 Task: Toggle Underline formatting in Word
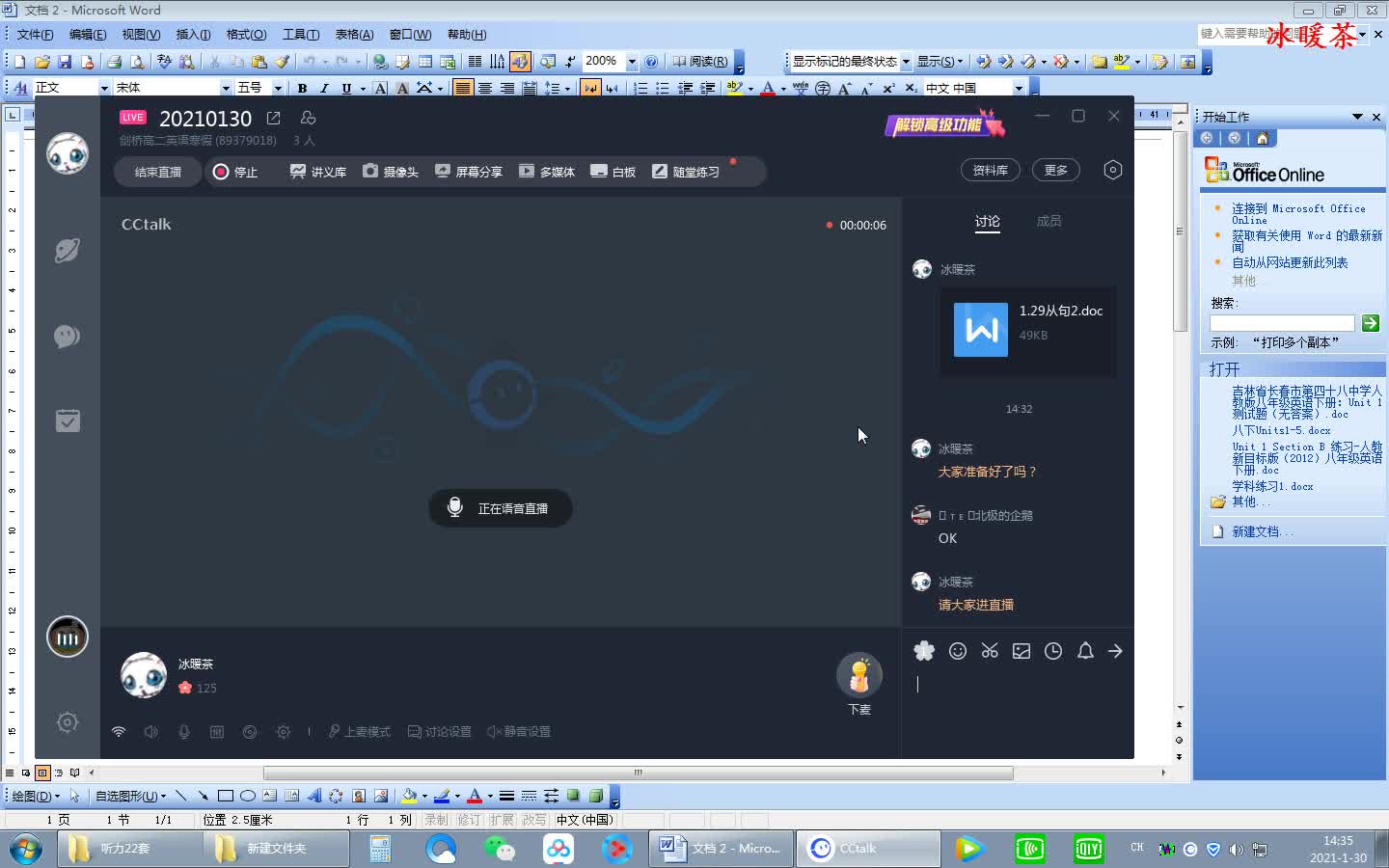click(346, 88)
